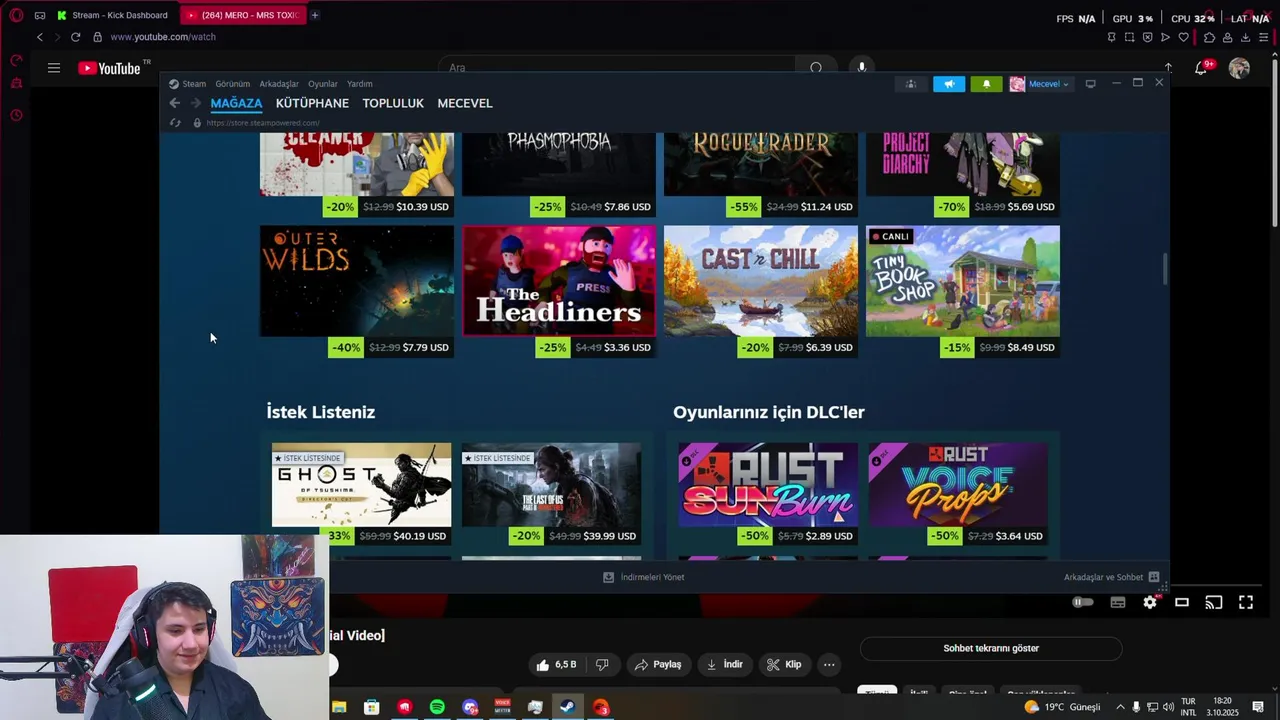Image resolution: width=1280 pixels, height=720 pixels.
Task: Open the YouTube hamburger guide menu
Action: pos(54,68)
